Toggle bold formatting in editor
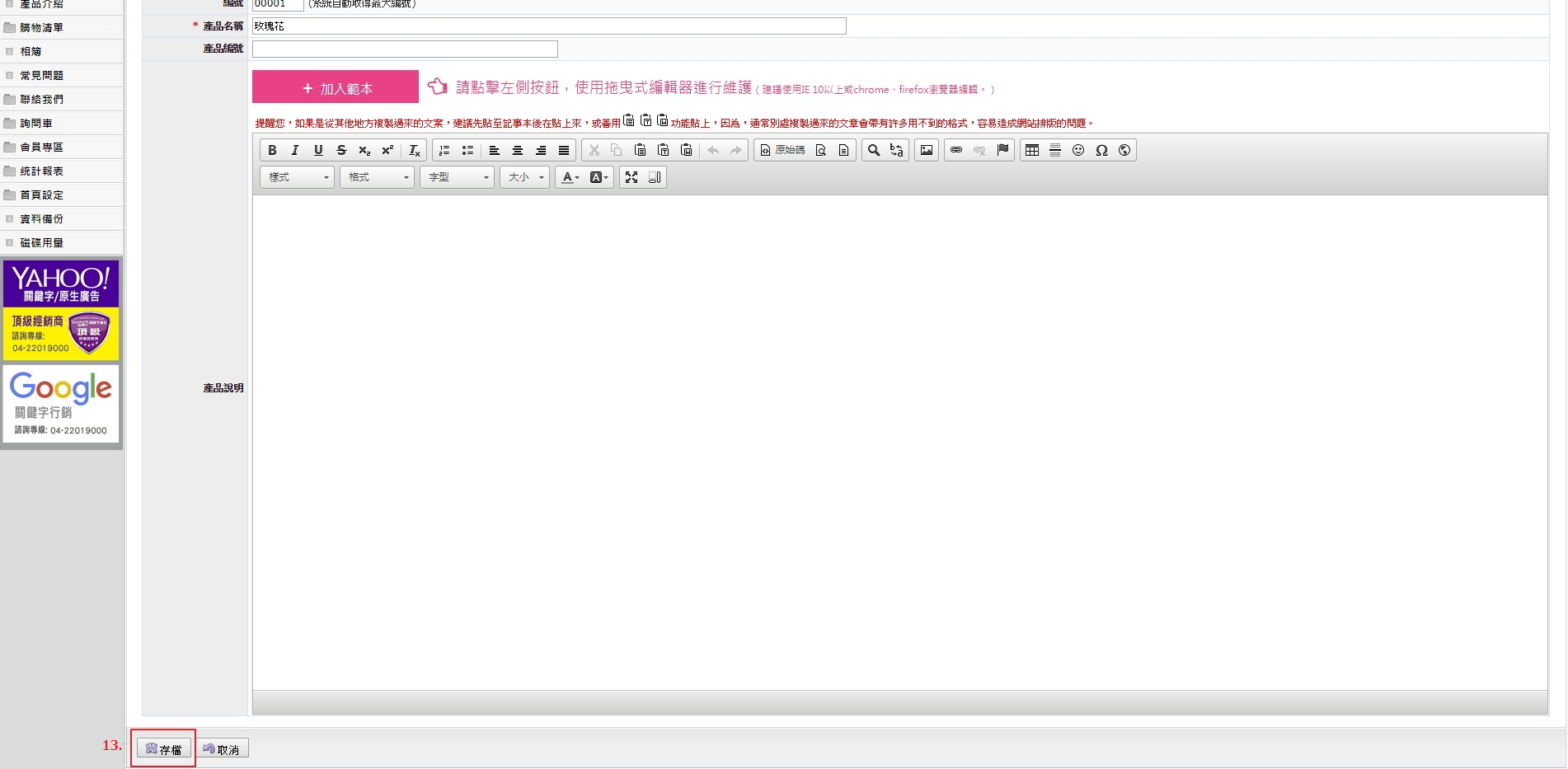The height and width of the screenshot is (769, 1568). click(272, 150)
